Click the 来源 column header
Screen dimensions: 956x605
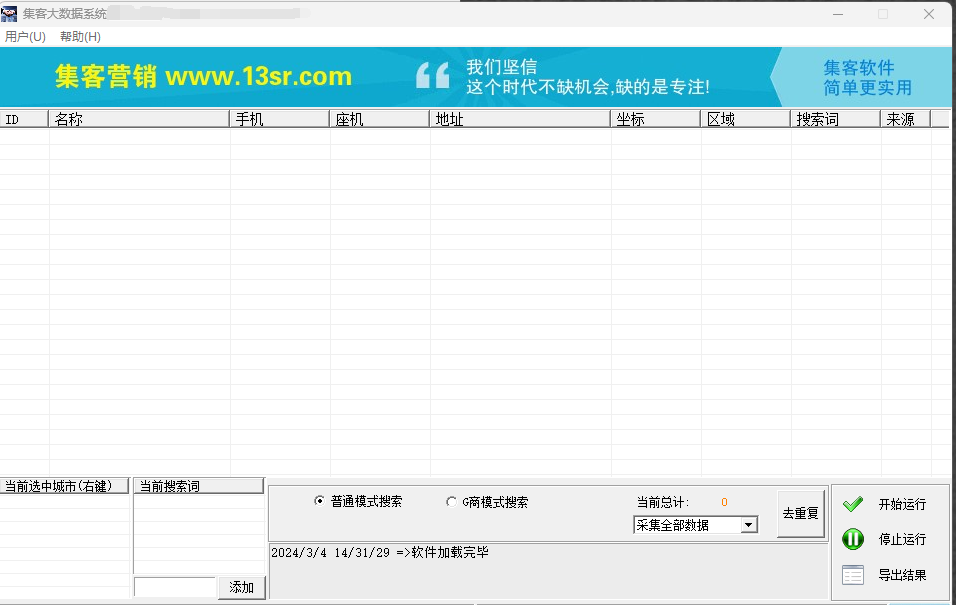pos(904,119)
